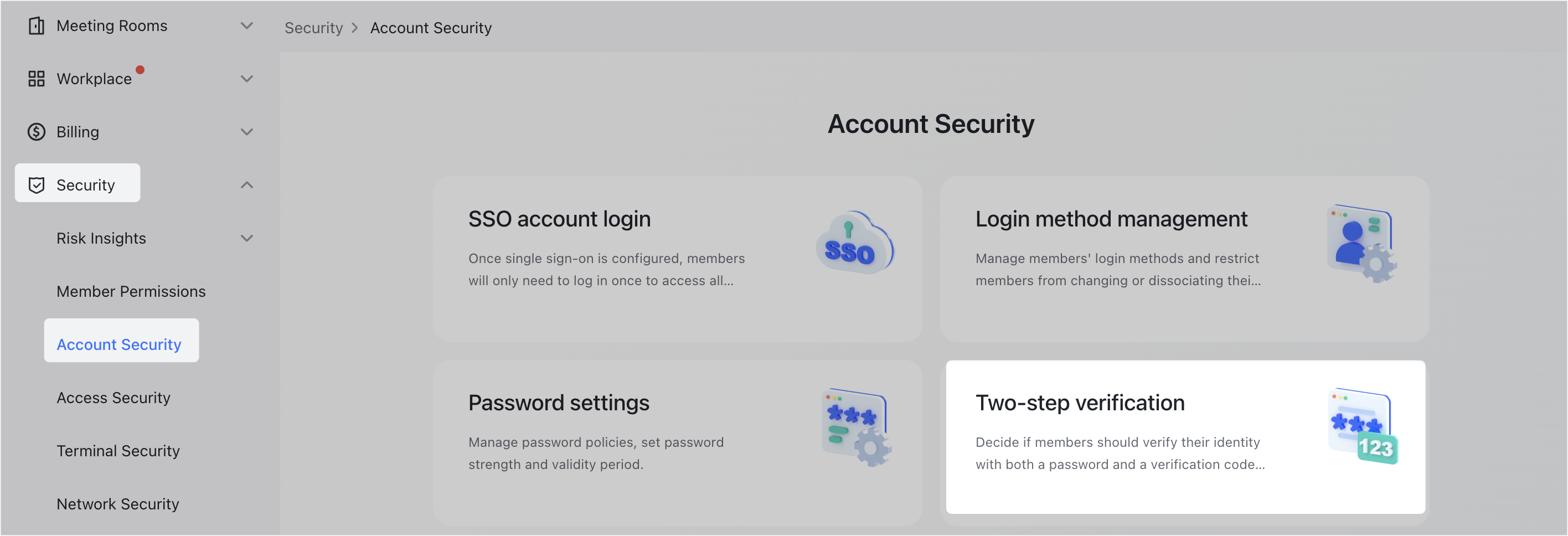Click the Billing dollar icon

pos(37,132)
